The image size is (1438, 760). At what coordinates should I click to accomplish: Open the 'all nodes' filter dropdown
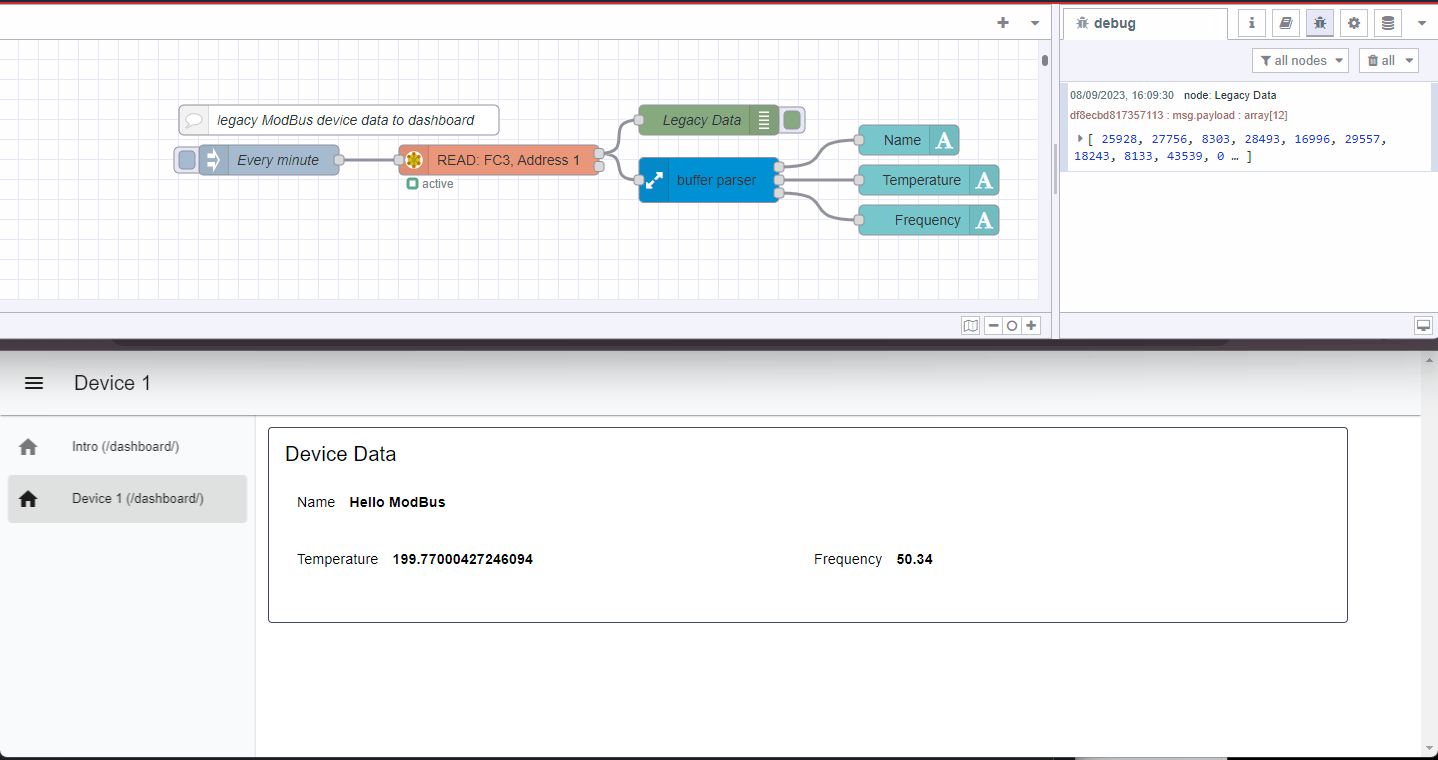(x=1300, y=60)
